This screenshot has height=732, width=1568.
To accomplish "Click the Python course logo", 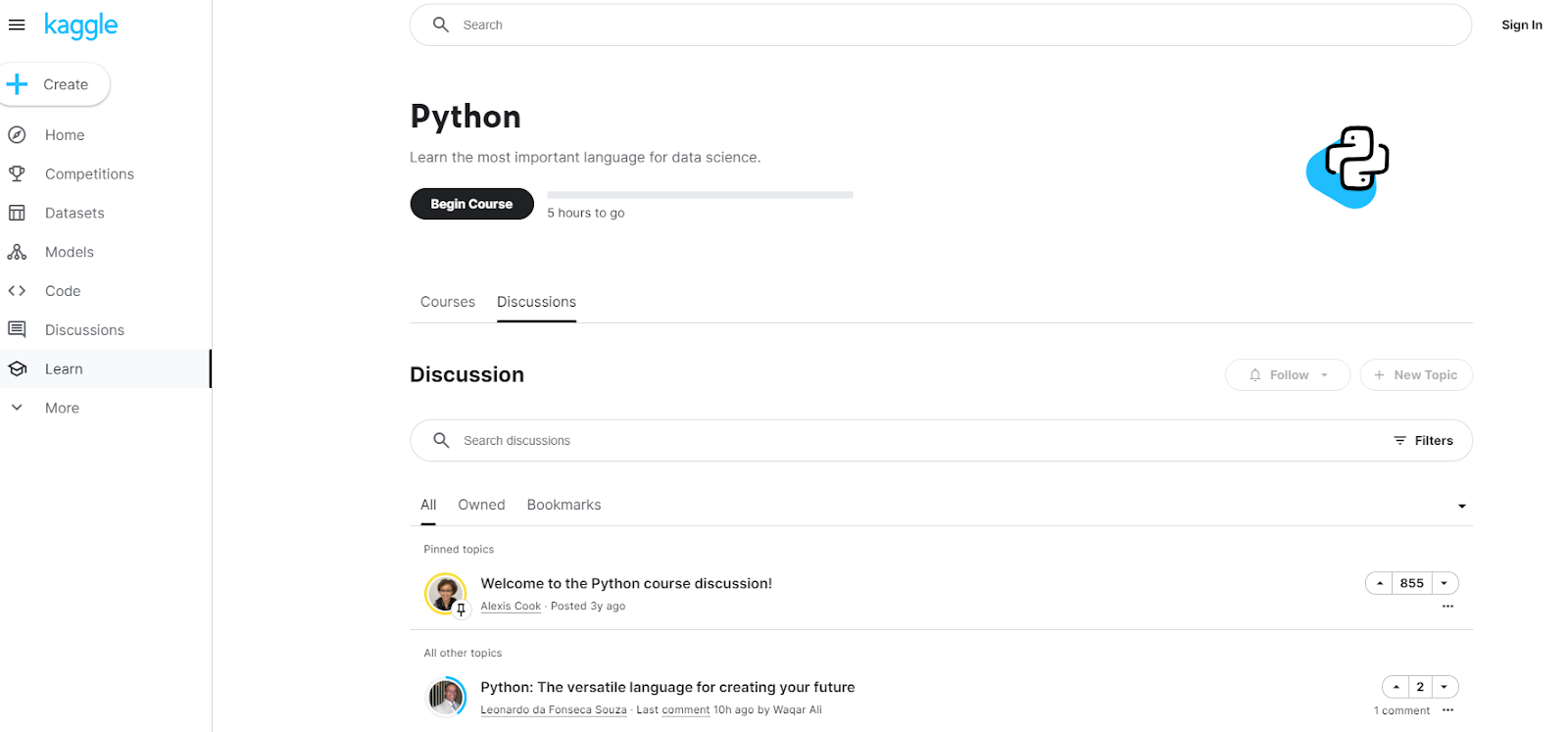I will [x=1348, y=167].
